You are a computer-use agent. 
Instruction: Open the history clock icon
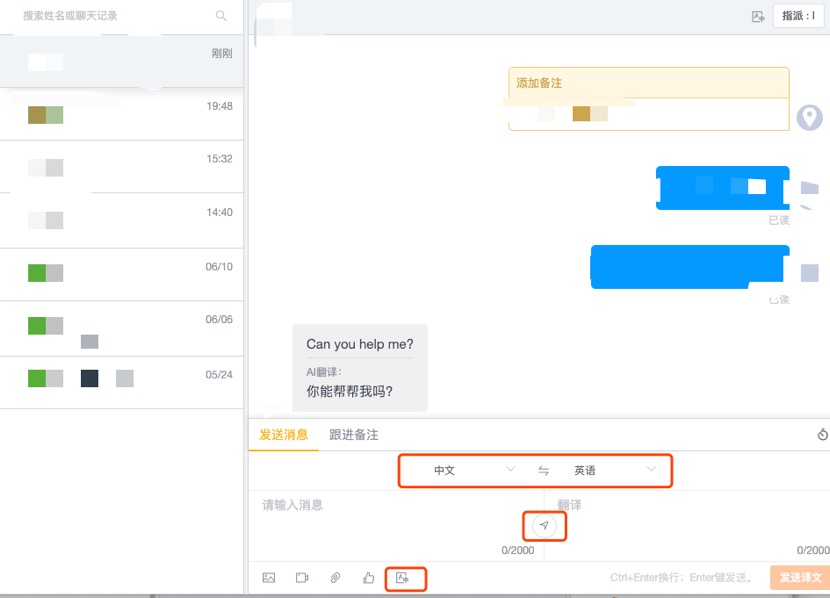(822, 434)
